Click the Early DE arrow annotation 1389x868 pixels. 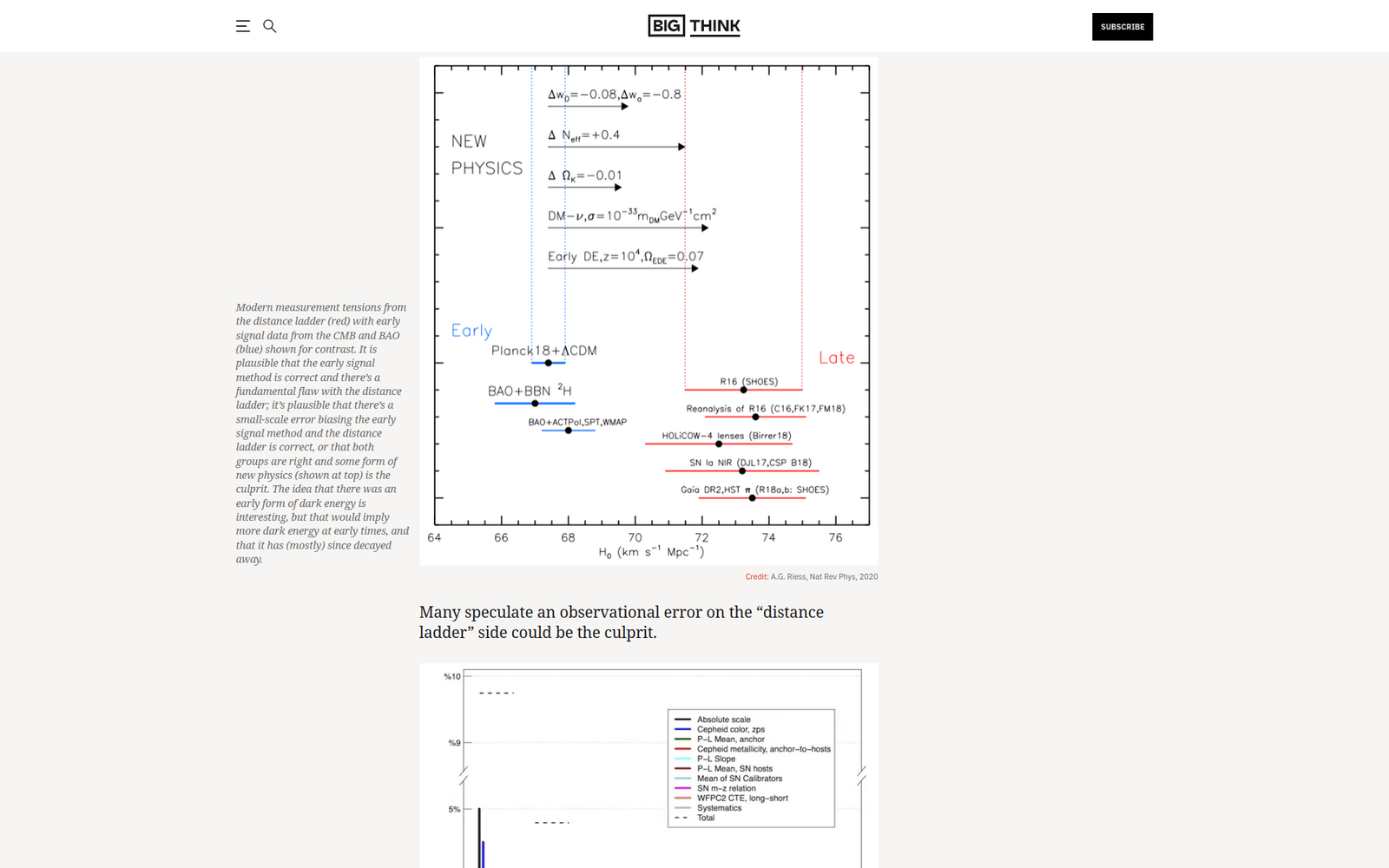(623, 267)
